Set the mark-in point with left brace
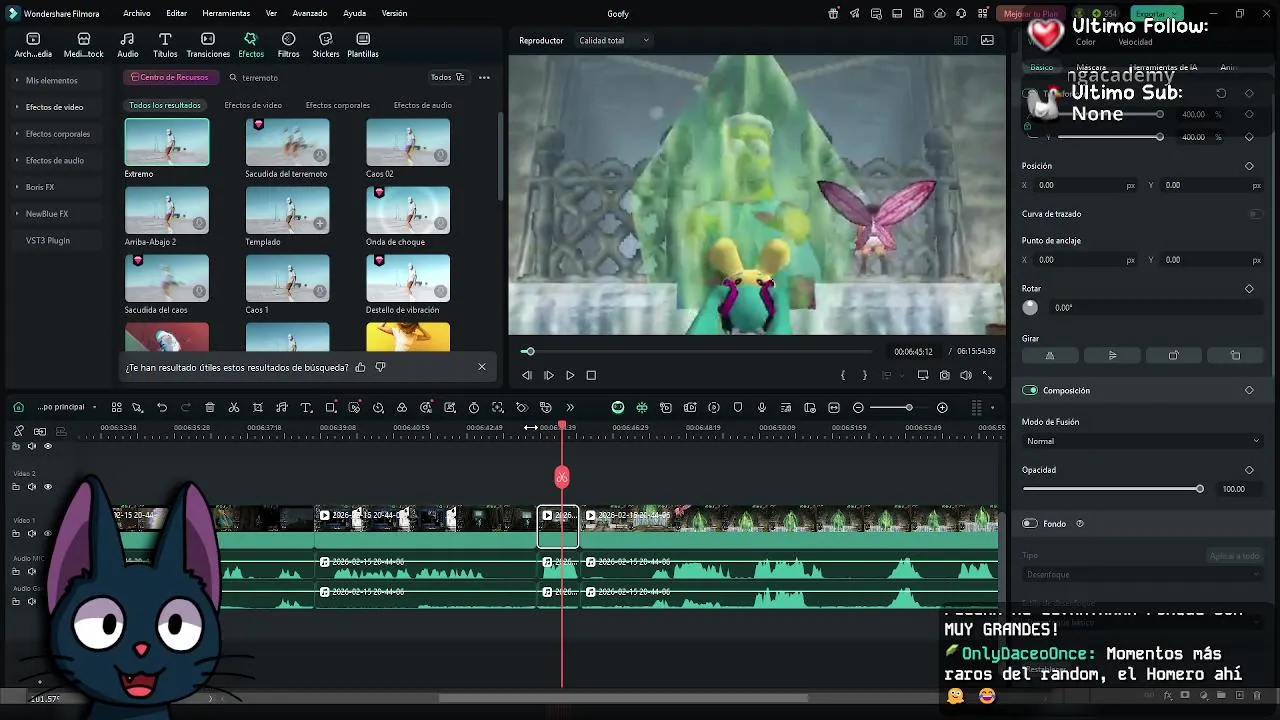The width and height of the screenshot is (1280, 720). 843,375
